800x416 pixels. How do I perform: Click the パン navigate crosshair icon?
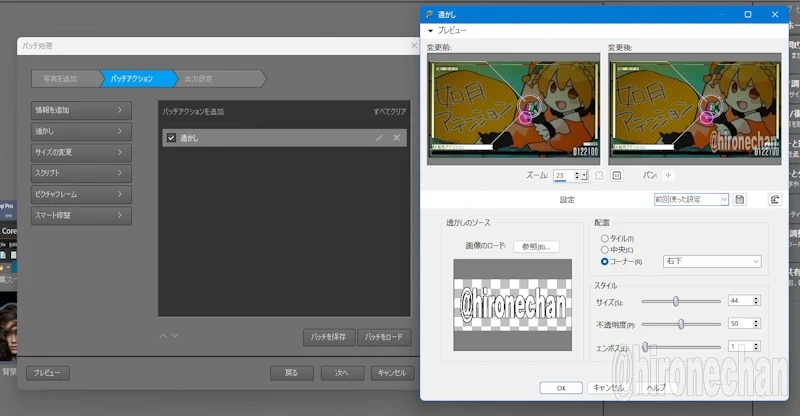click(x=668, y=176)
